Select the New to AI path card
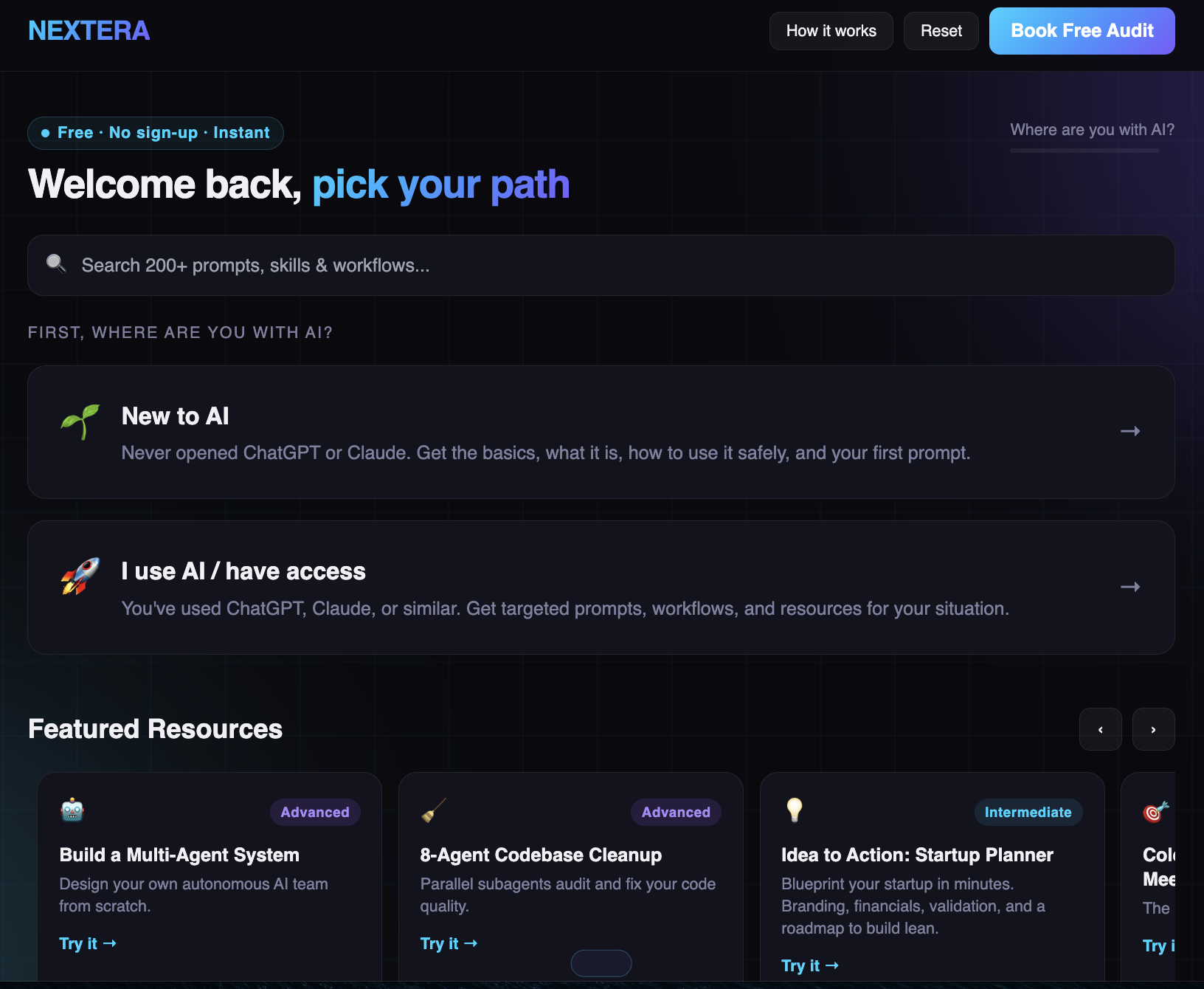1204x989 pixels. 601,432
